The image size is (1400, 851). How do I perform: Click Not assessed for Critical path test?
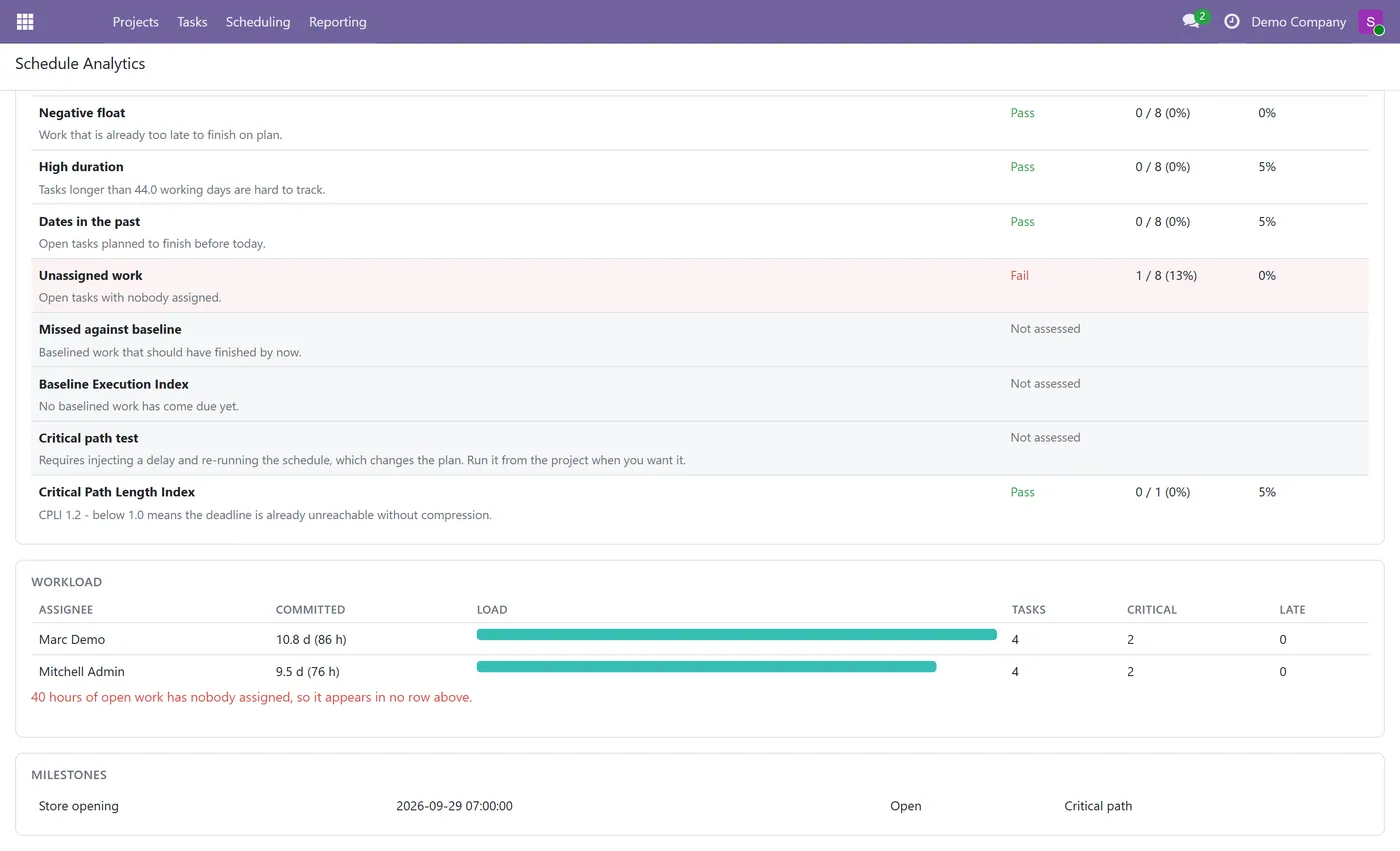pos(1045,438)
